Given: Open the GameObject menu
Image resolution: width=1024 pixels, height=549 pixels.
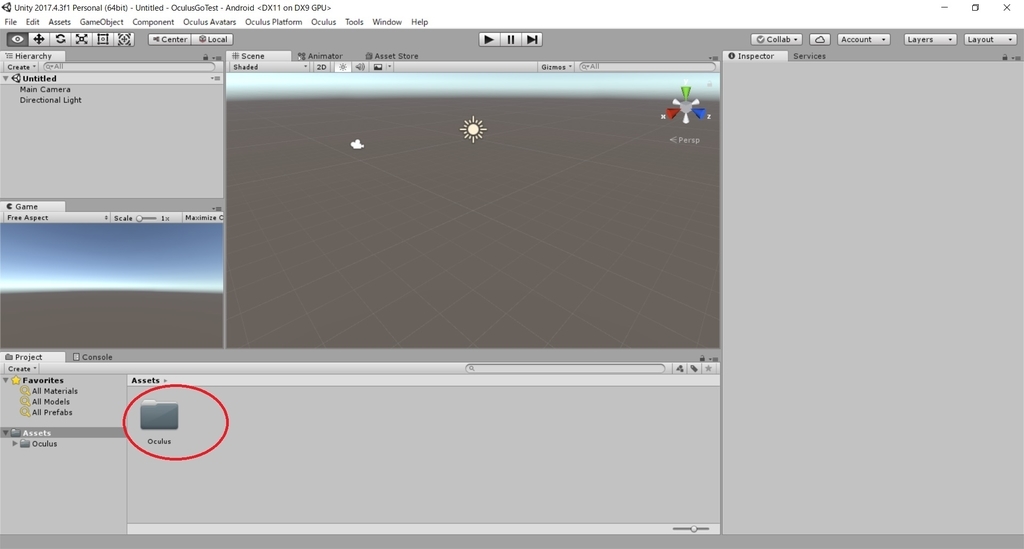Looking at the screenshot, I should pyautogui.click(x=101, y=22).
